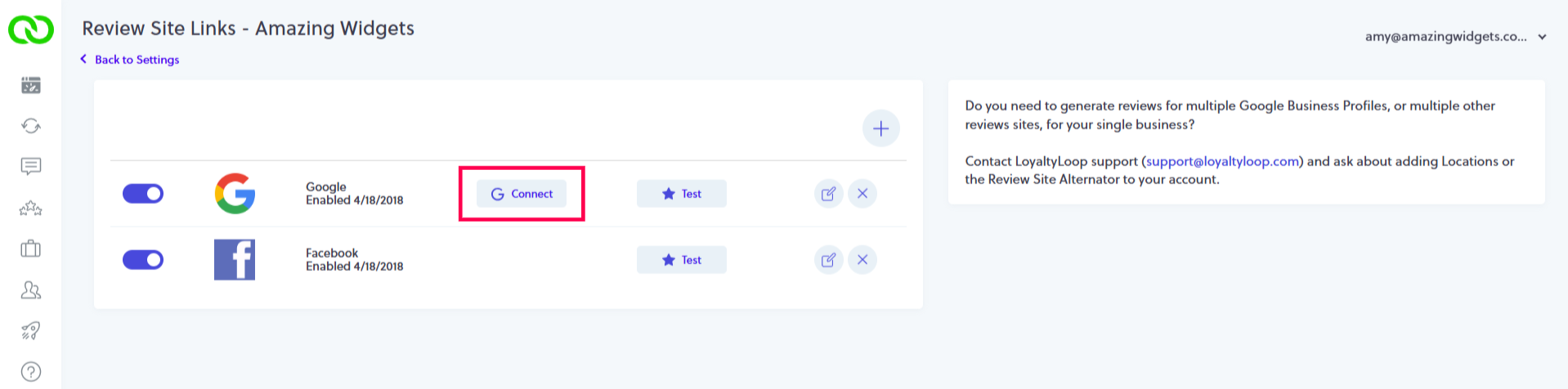Disable the Google review site toggle
This screenshot has width=1568, height=389.
coord(143,194)
